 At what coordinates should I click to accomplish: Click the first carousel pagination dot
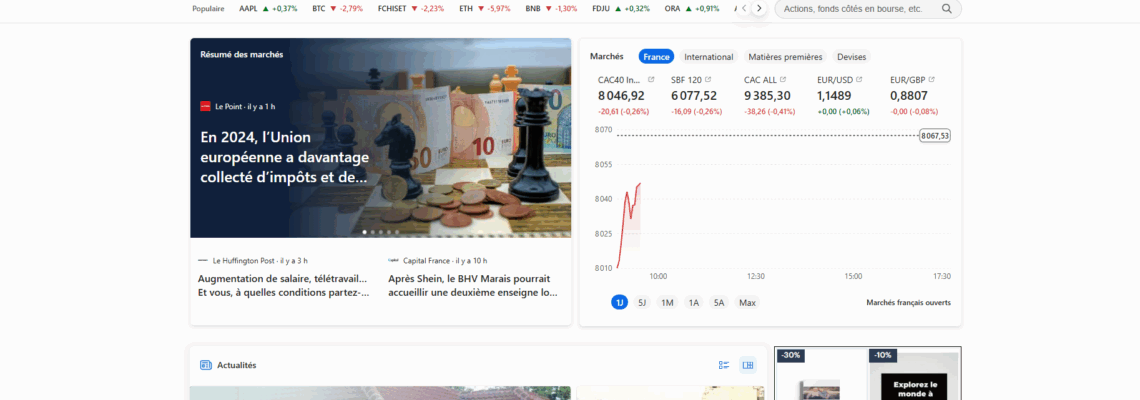click(x=364, y=232)
